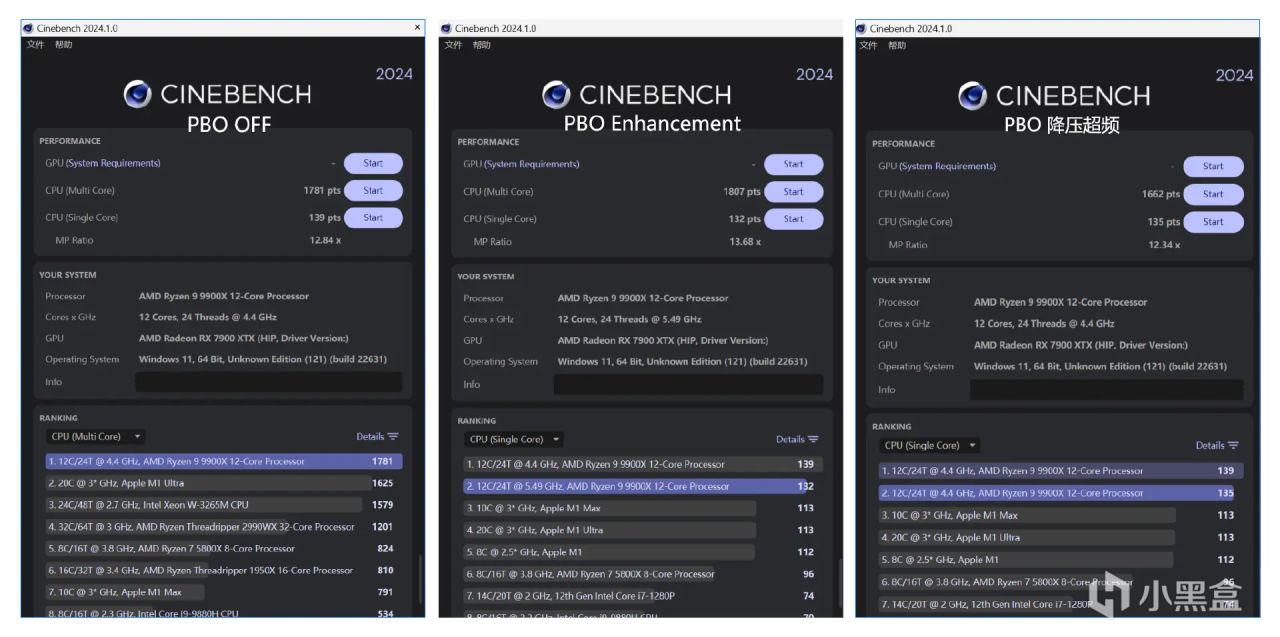The height and width of the screenshot is (637, 1280).
Task: Click 13.68 x MP Ratio value
Action: click(x=745, y=242)
